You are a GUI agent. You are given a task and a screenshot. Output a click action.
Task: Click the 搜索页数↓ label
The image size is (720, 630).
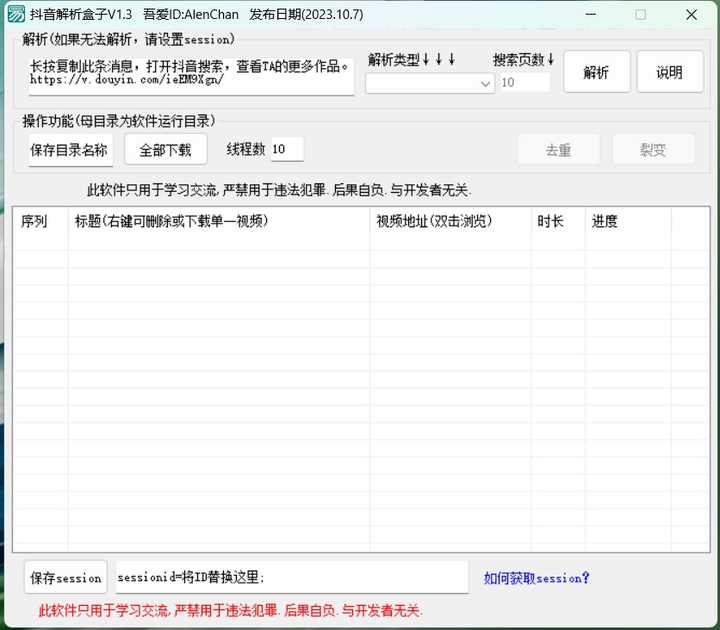[x=524, y=60]
